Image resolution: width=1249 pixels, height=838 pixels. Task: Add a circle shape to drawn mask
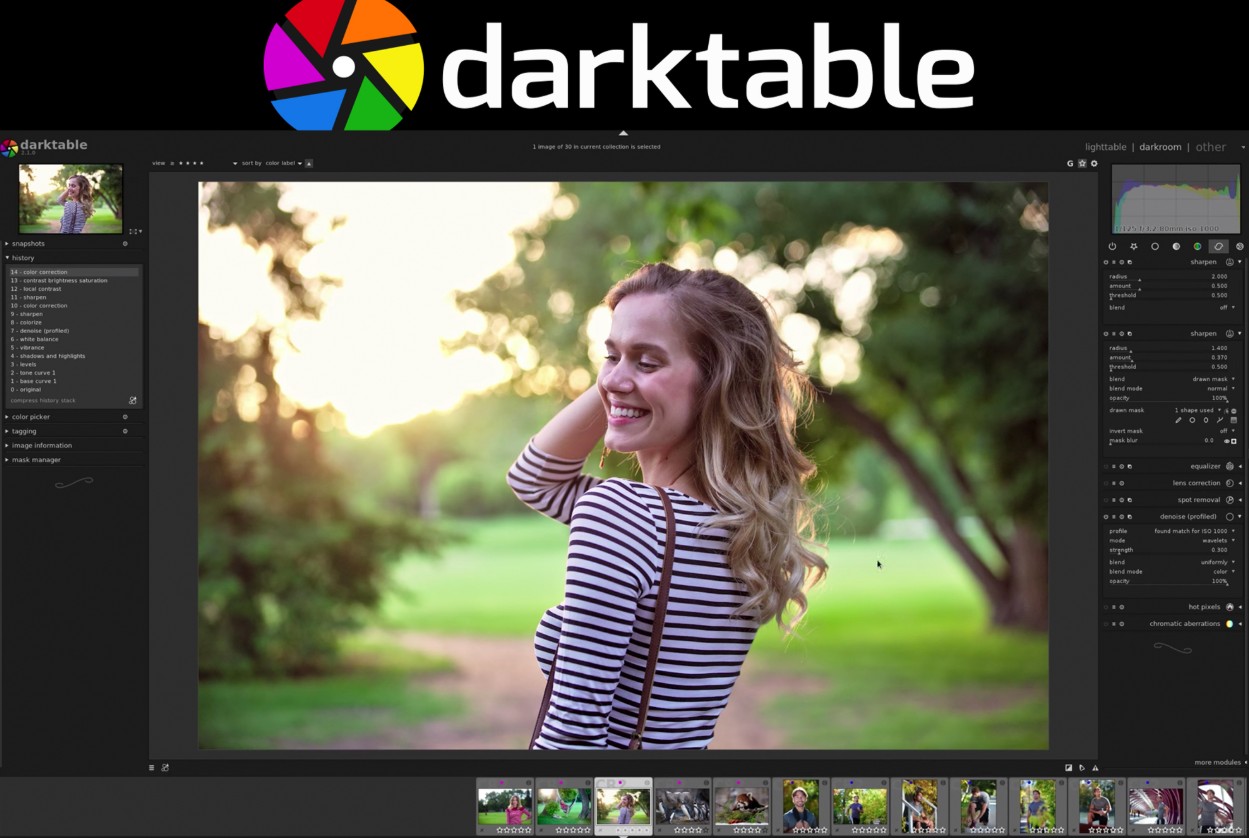pos(1192,420)
